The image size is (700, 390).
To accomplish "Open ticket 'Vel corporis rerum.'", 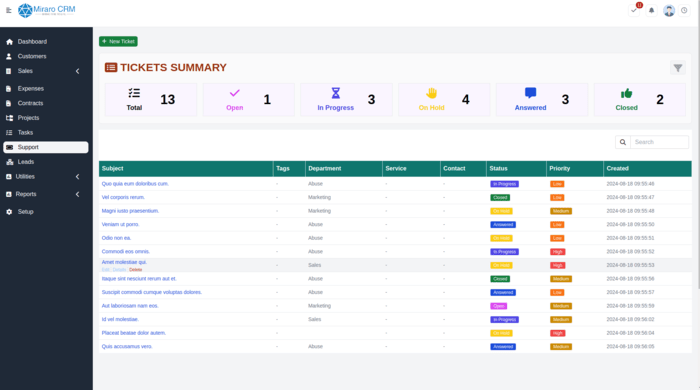I will click(x=123, y=197).
